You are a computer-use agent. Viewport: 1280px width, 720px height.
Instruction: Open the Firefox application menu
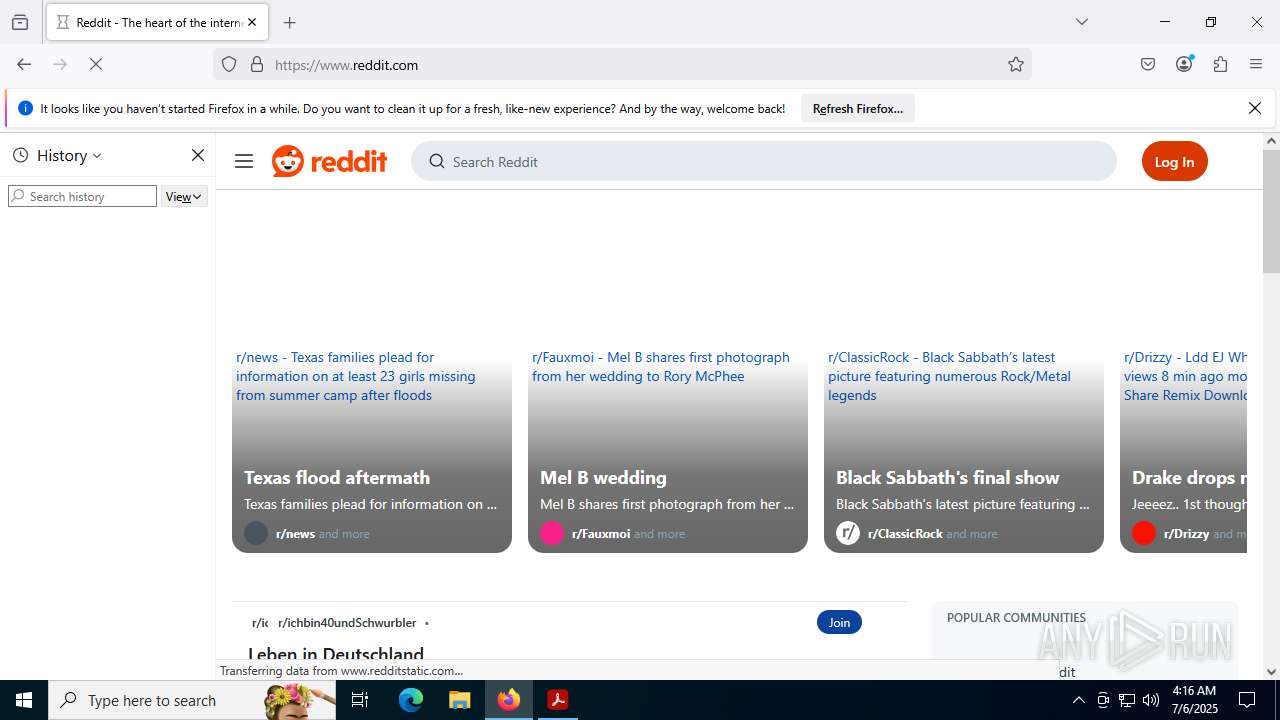[1256, 64]
